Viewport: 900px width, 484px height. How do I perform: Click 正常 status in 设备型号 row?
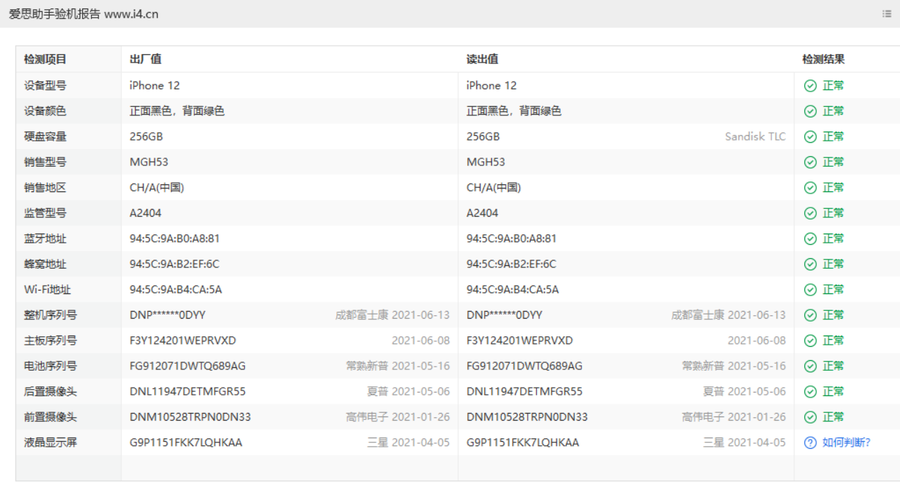833,86
